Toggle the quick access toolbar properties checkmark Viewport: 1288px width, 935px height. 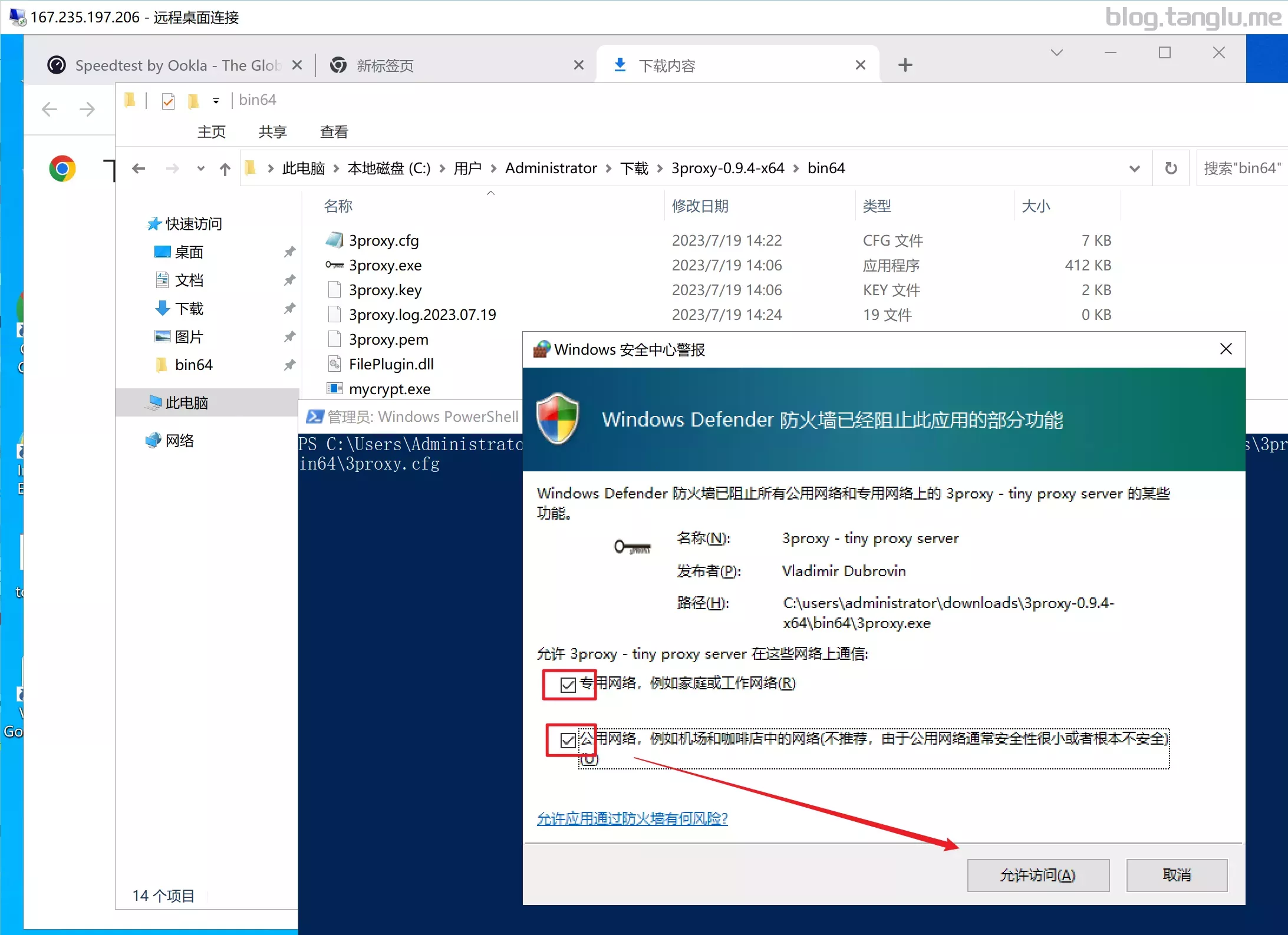168,101
